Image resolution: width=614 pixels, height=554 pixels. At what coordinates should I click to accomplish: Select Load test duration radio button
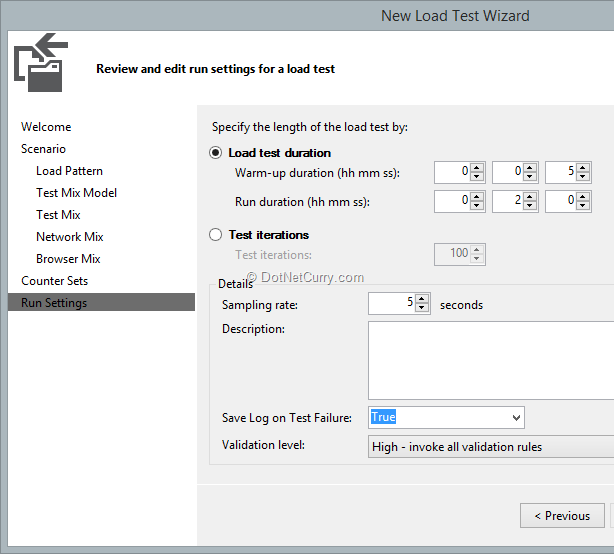click(x=215, y=153)
